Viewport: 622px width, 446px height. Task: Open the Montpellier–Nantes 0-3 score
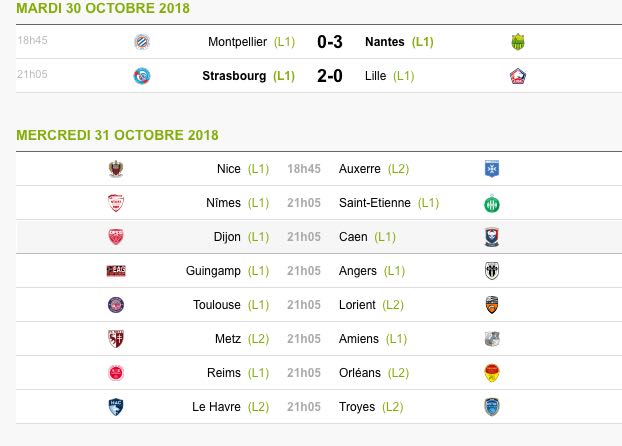pos(330,42)
